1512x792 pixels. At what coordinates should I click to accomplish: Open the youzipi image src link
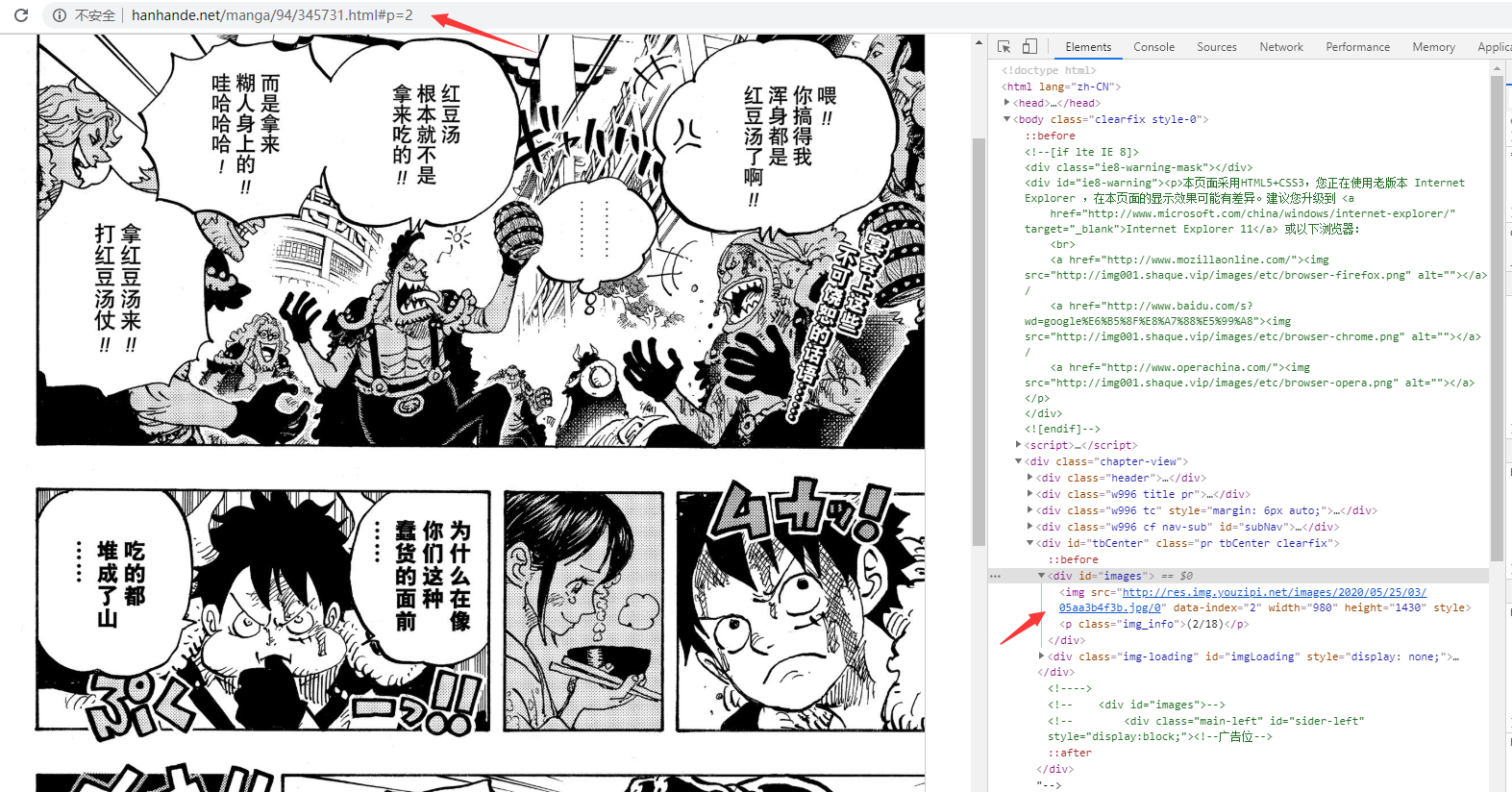click(1274, 592)
